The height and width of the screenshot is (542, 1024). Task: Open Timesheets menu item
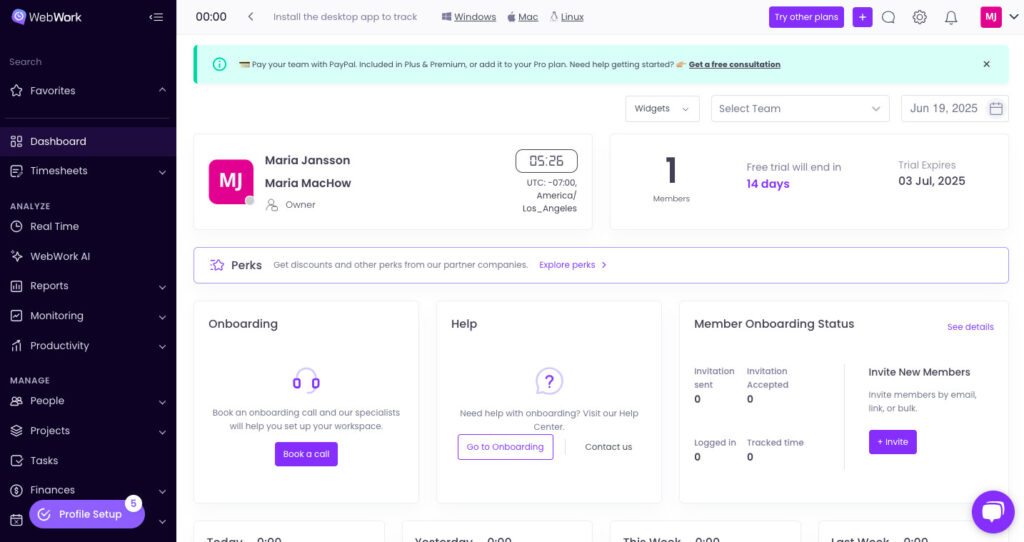88,171
